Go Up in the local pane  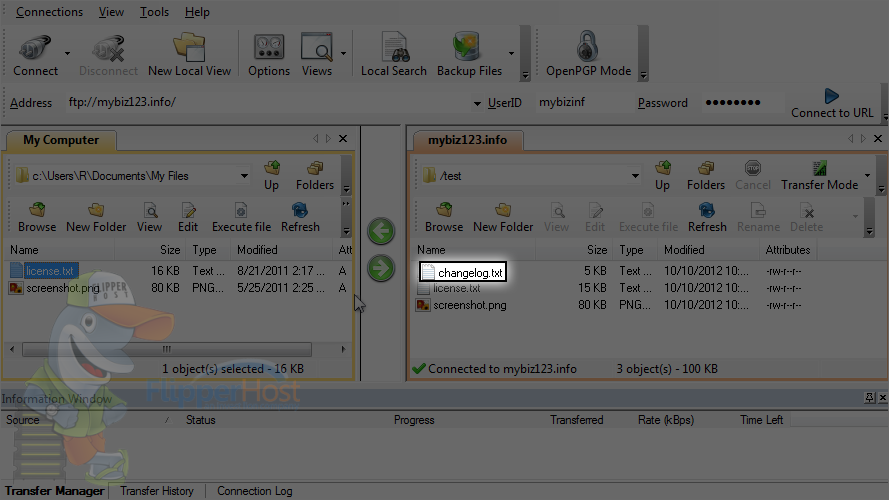(x=272, y=176)
